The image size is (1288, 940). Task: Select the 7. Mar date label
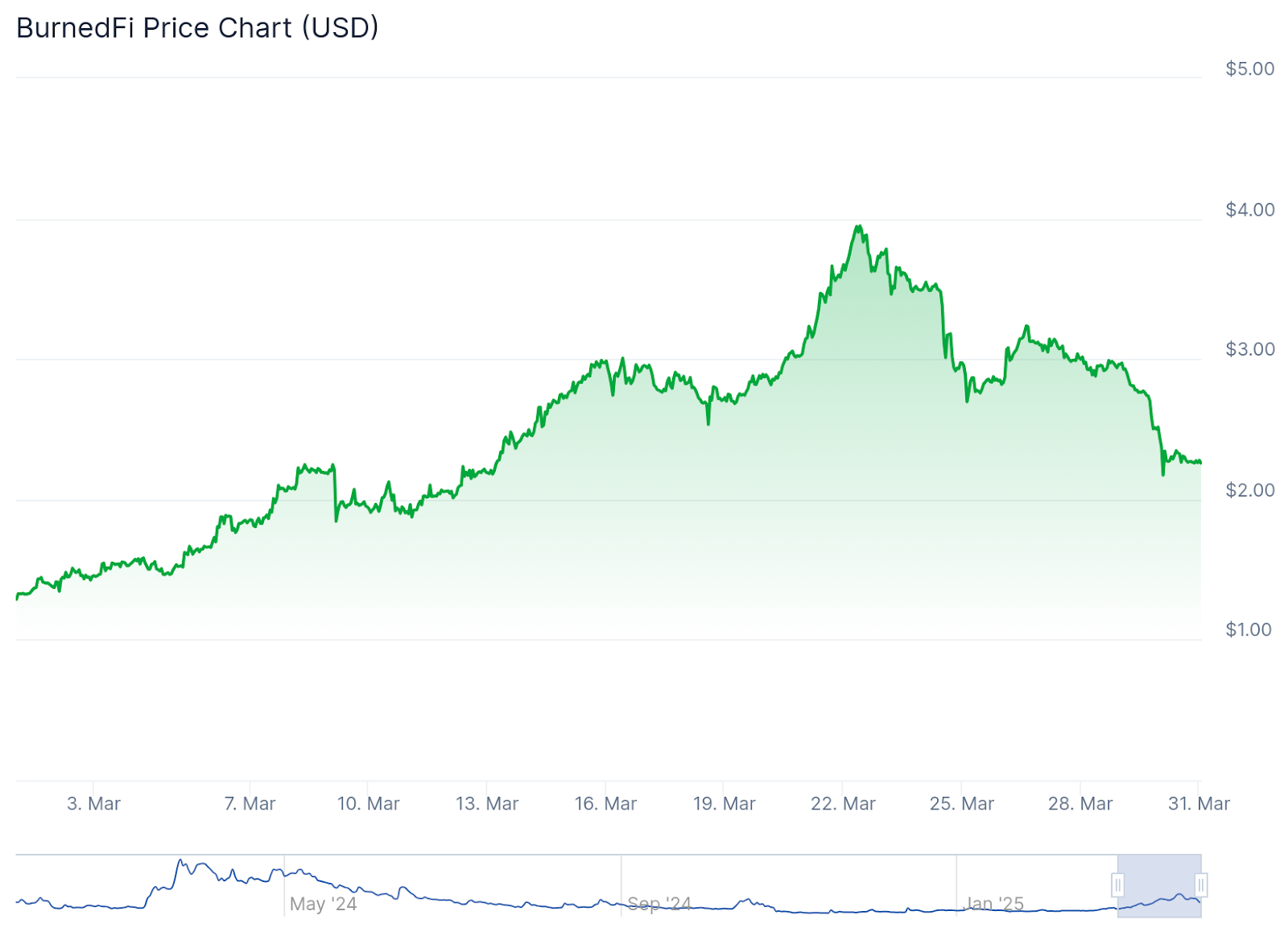(x=250, y=803)
